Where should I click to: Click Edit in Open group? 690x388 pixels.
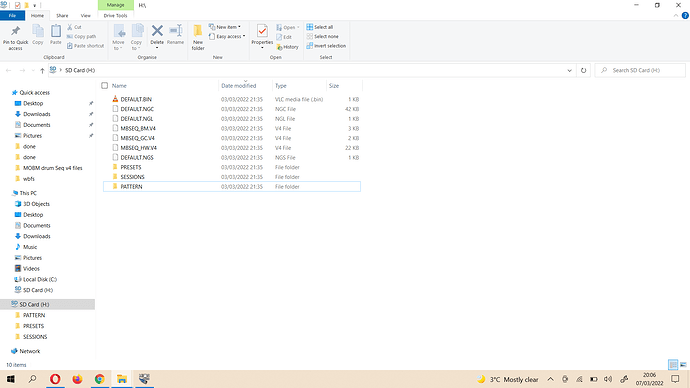click(284, 37)
